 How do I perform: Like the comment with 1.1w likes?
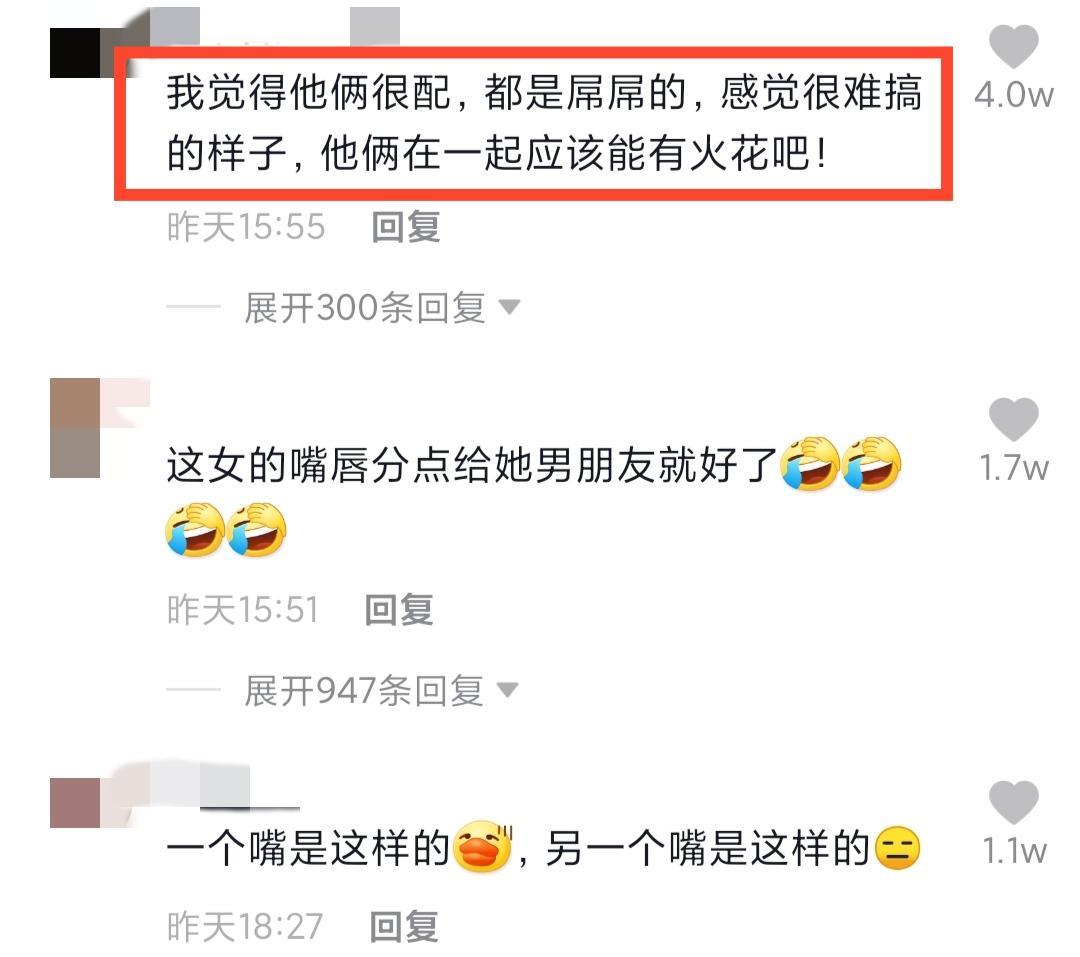1013,802
